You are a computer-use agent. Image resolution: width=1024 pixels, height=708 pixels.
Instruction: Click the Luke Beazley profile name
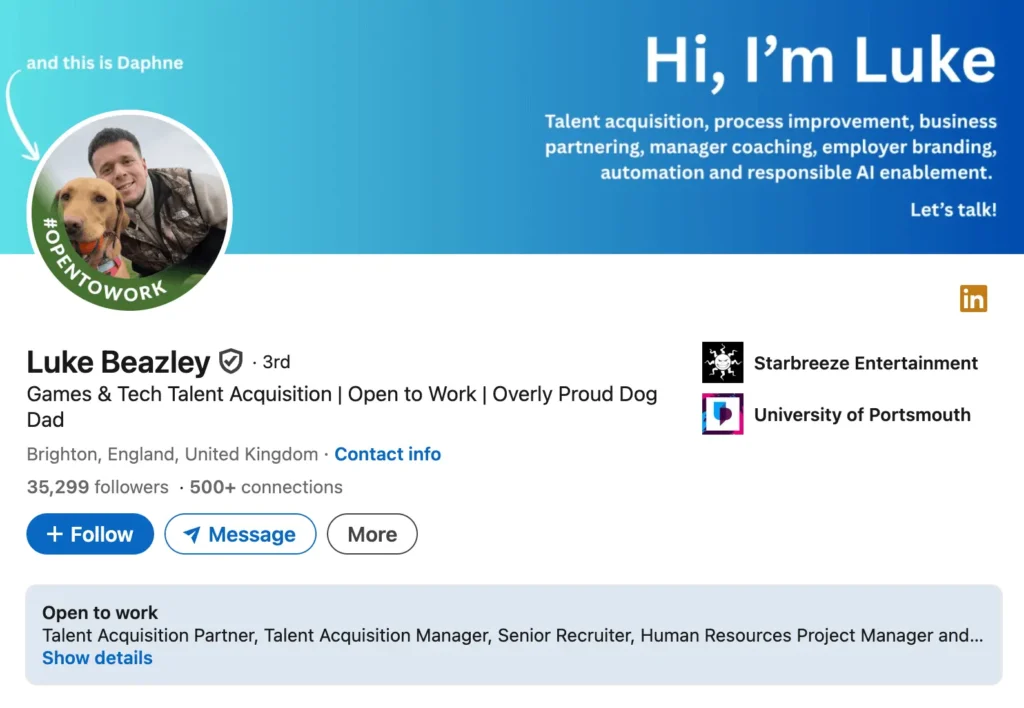click(x=118, y=362)
